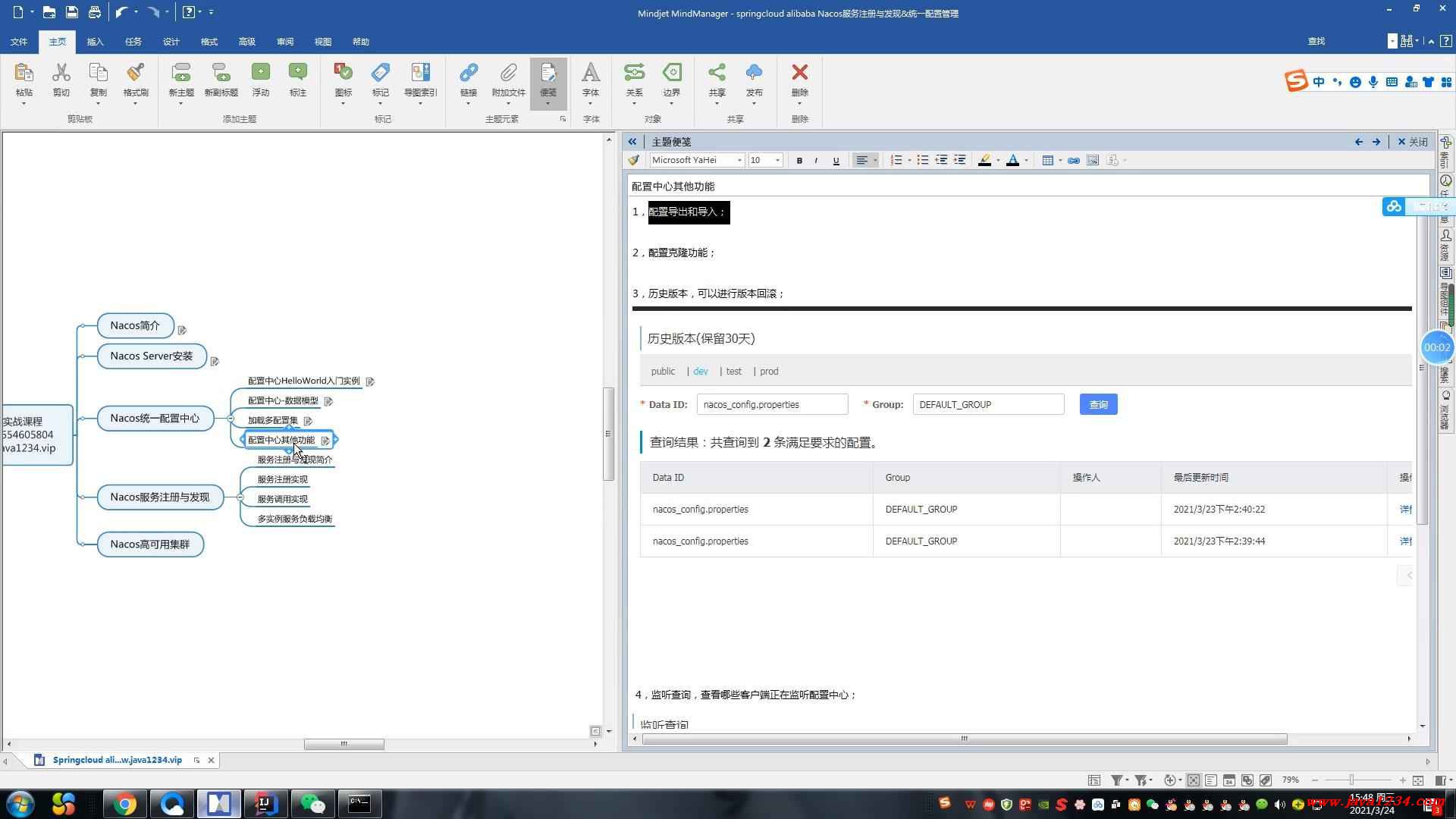This screenshot has width=1456, height=819.
Task: Open the Tags (标记) tool
Action: point(381,80)
